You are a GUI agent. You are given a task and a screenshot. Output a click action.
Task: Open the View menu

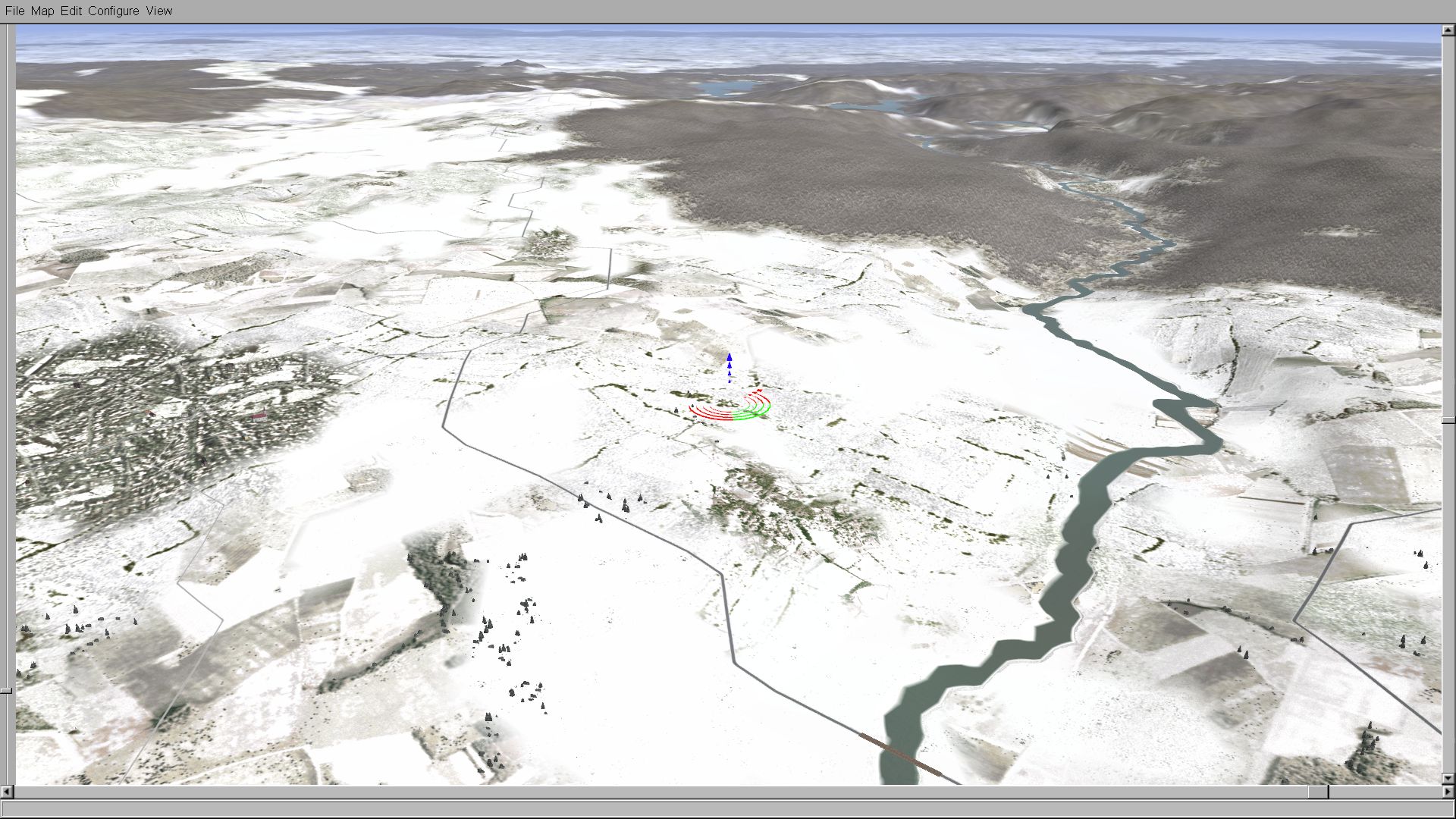[159, 11]
